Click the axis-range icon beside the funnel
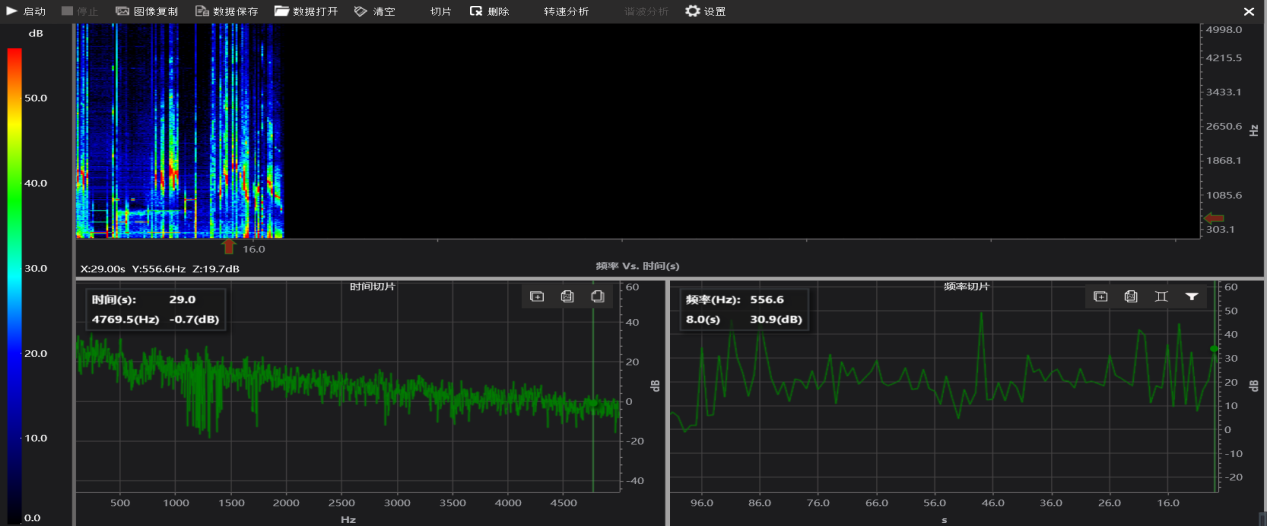This screenshot has width=1267, height=526. pos(1161,296)
